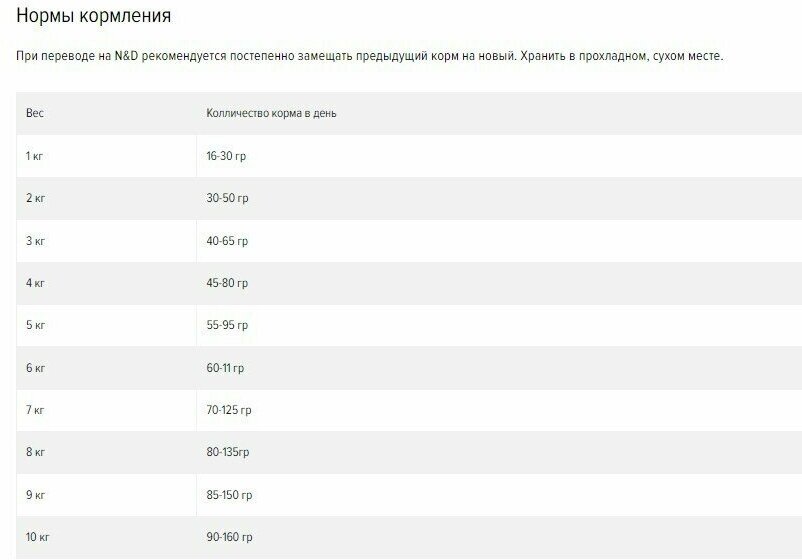Click the '45-80 гр' amount cell
Screen dimensions: 802x560
point(499,283)
